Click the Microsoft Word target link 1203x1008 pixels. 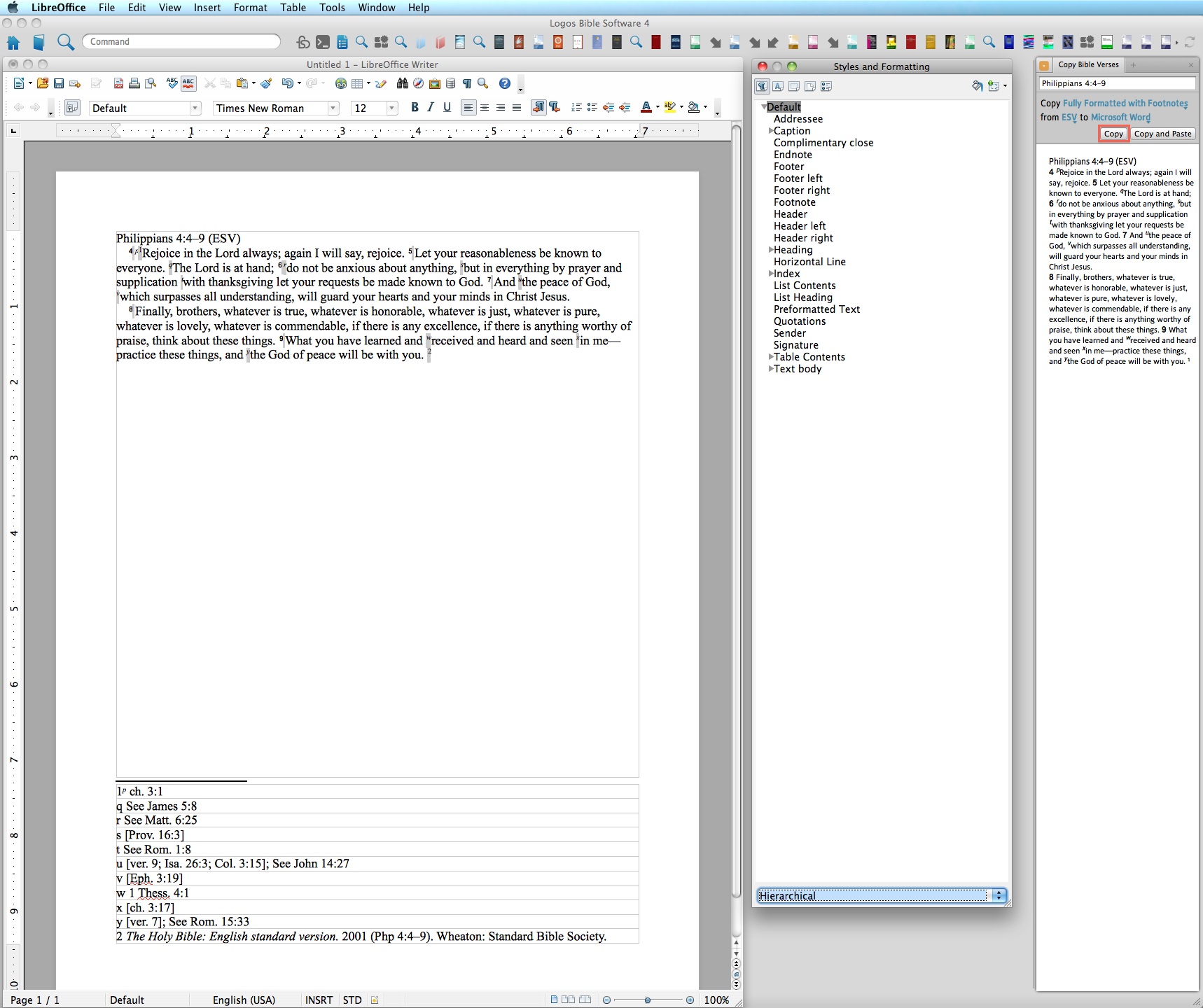(1120, 118)
